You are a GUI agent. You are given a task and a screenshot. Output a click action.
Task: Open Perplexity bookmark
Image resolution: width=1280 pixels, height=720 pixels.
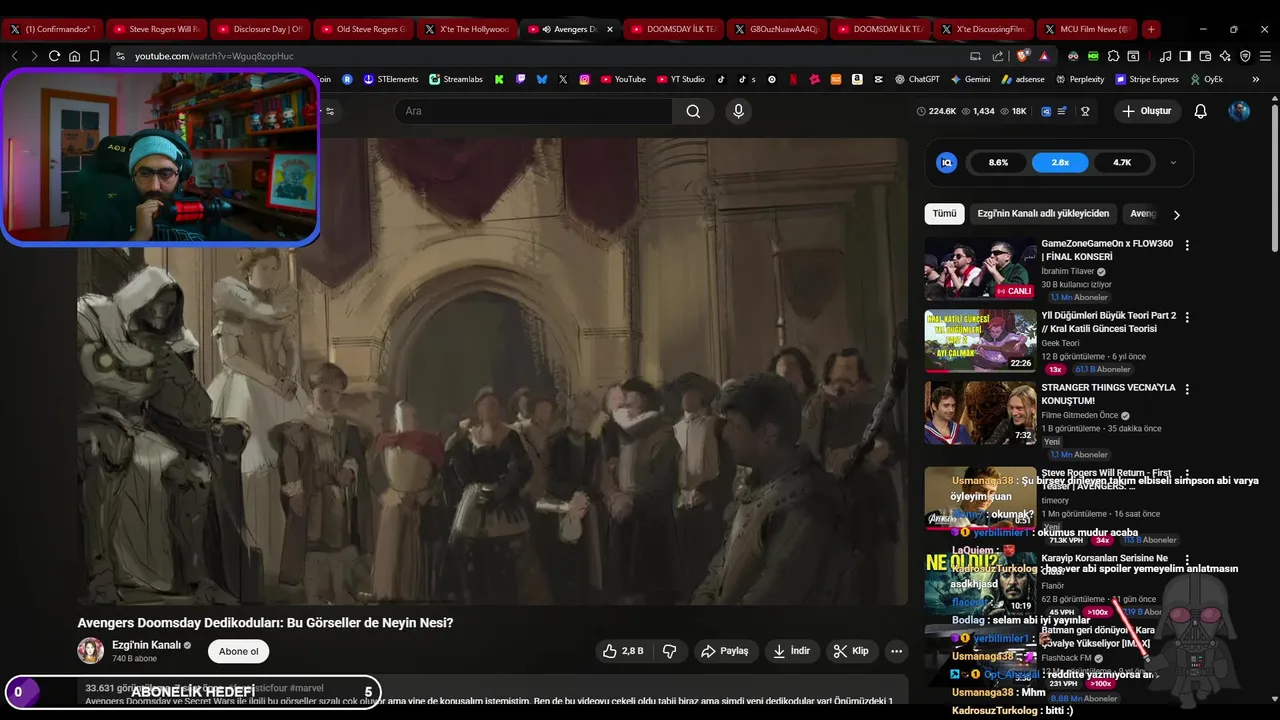point(1079,79)
